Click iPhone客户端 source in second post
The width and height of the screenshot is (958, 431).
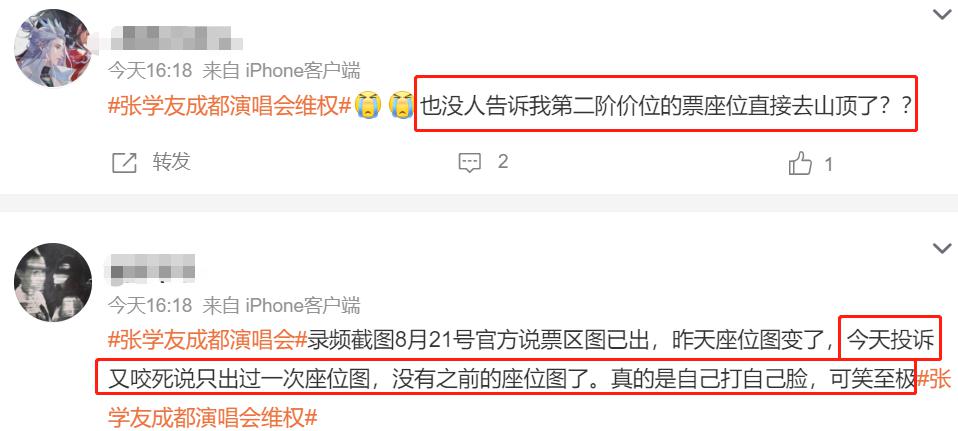coord(303,304)
